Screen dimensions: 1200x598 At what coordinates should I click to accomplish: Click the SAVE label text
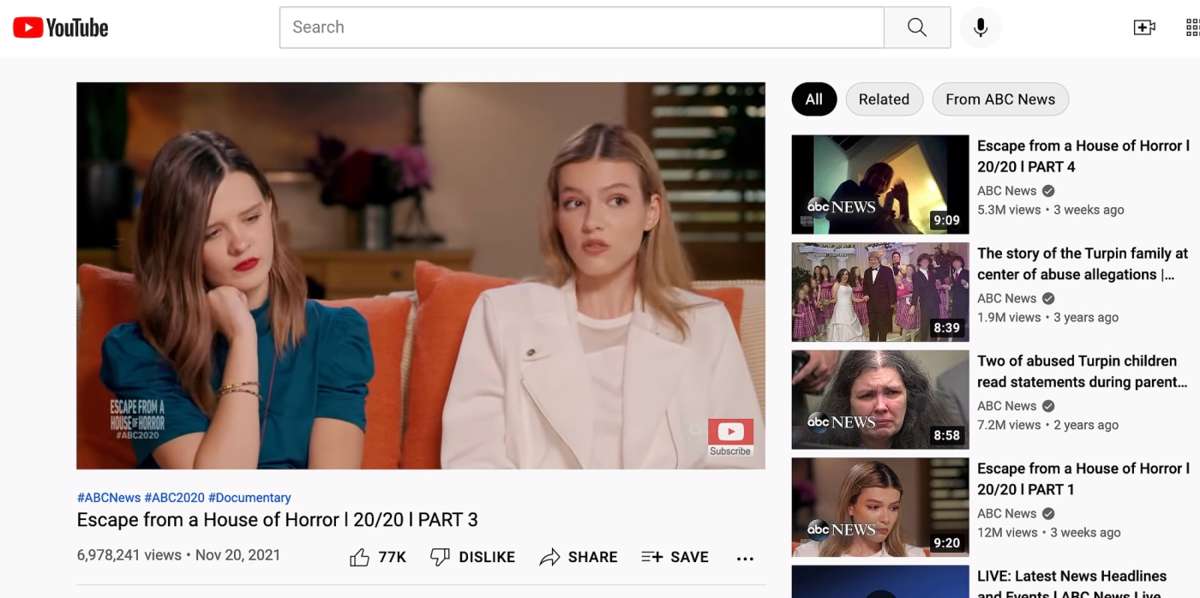pos(690,557)
